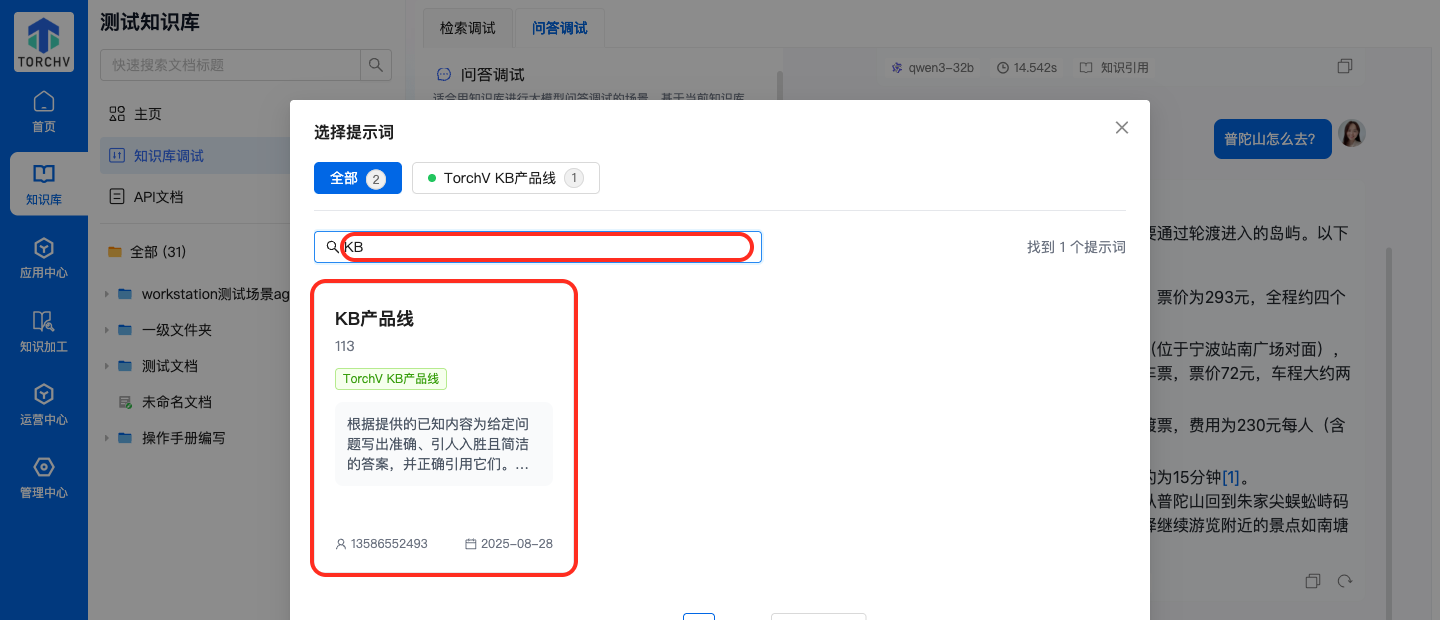
Task: Open 运营中心 in the sidebar
Action: [x=44, y=404]
